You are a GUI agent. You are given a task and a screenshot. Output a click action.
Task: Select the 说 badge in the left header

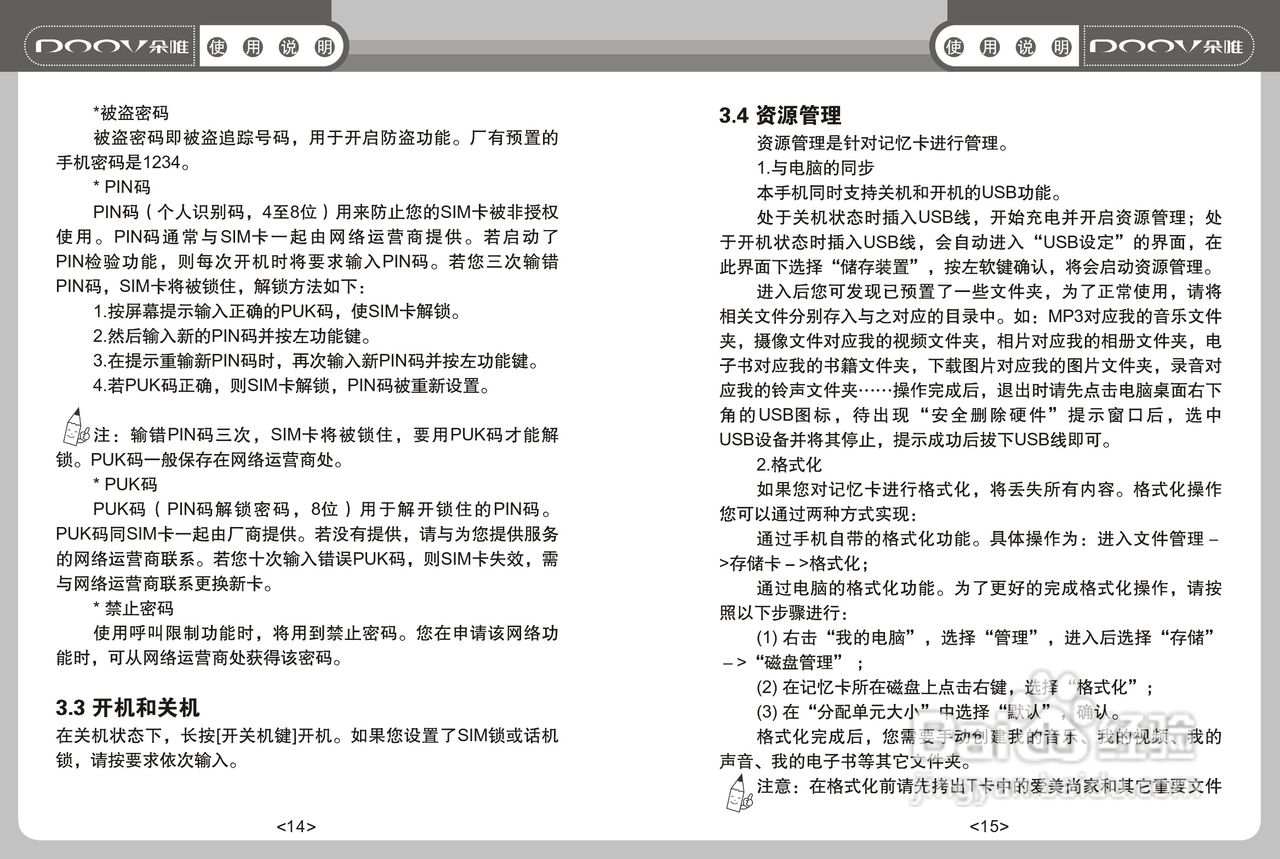click(x=289, y=45)
